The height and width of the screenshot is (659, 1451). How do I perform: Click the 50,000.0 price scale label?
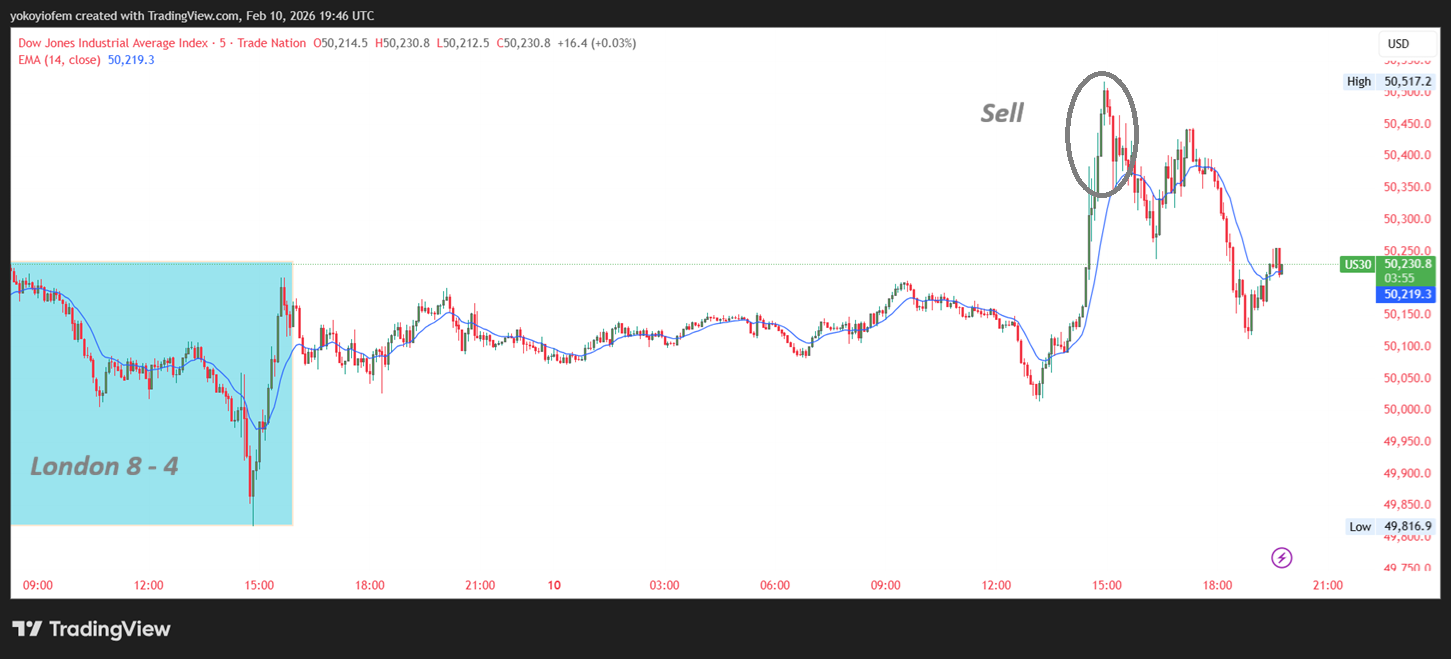[x=1407, y=410]
